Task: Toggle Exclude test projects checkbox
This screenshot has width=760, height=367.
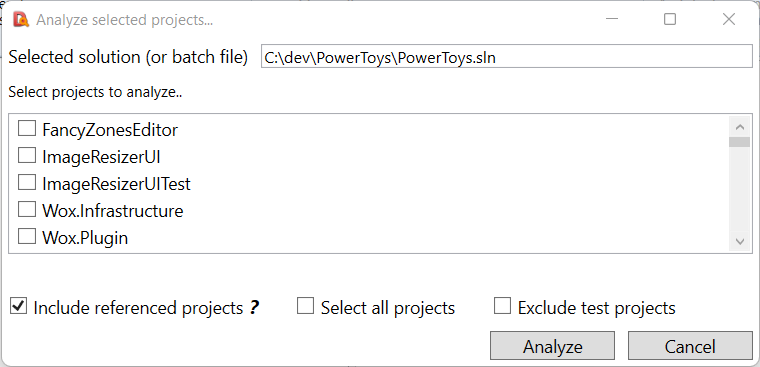Action: coord(502,306)
